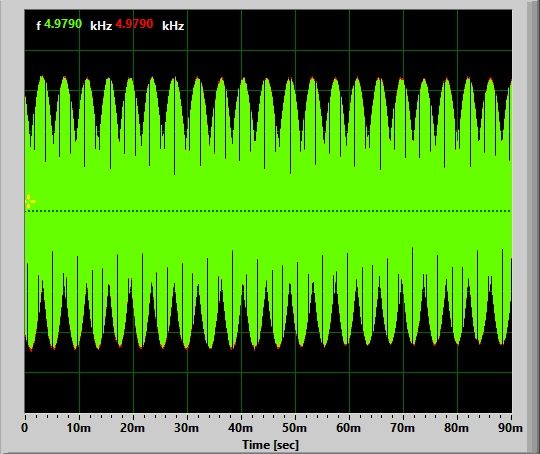Click the 0 label on time axis
This screenshot has height=454, width=540.
24,428
